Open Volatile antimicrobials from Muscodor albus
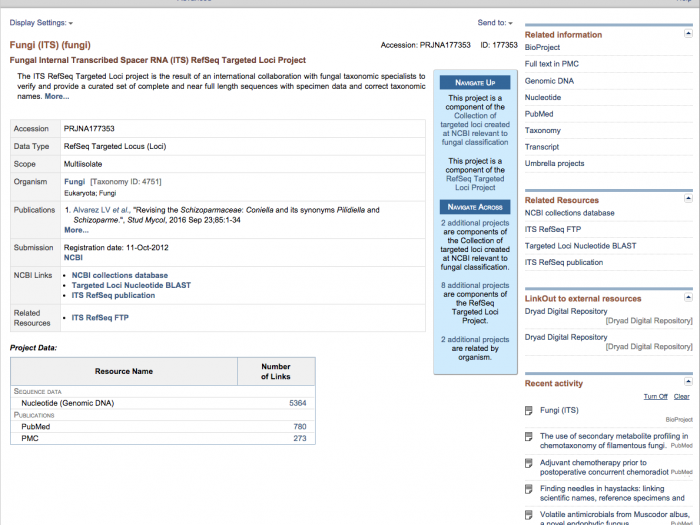The image size is (700, 525). tap(614, 518)
